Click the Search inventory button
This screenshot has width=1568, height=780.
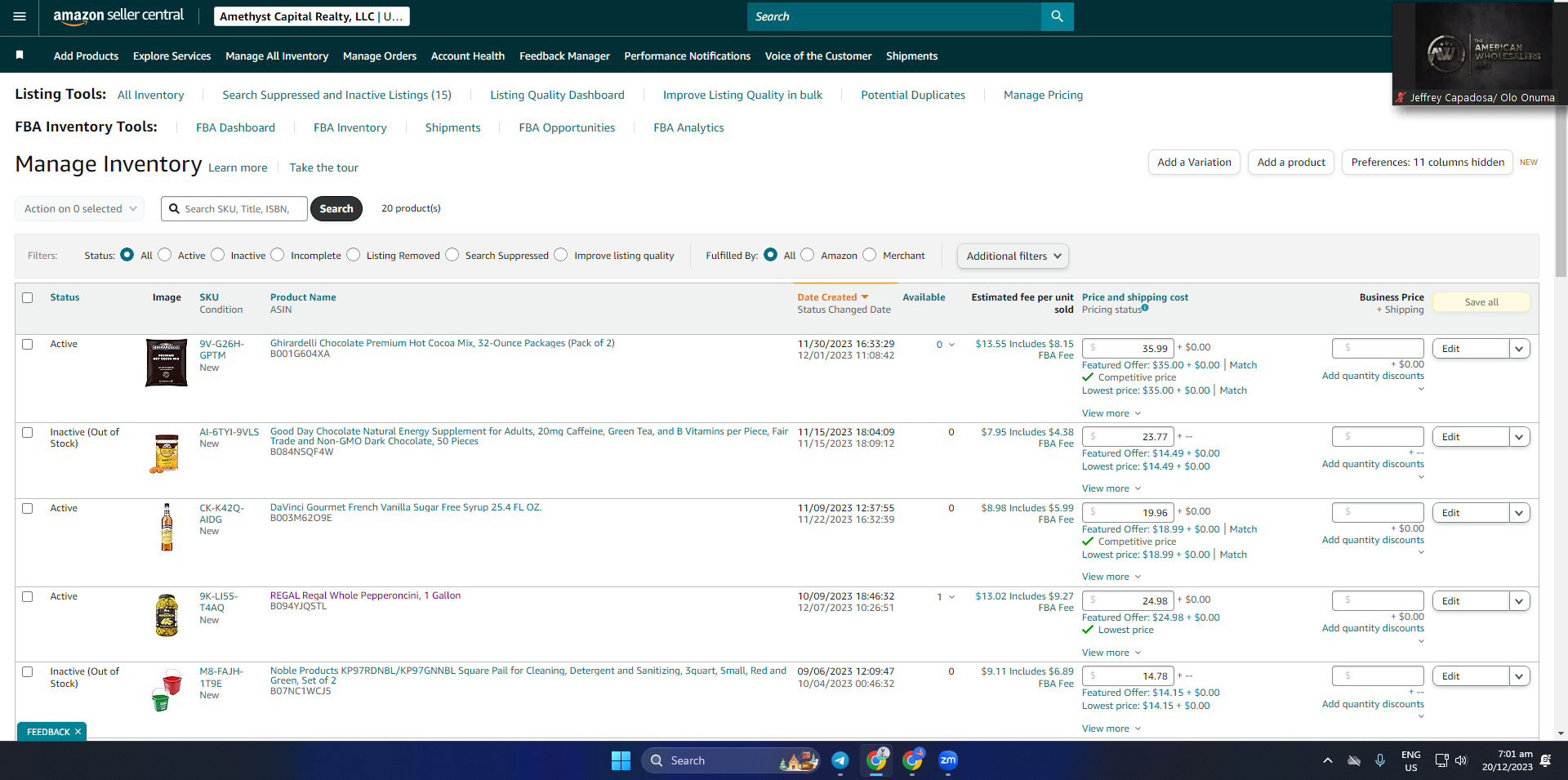click(x=336, y=208)
